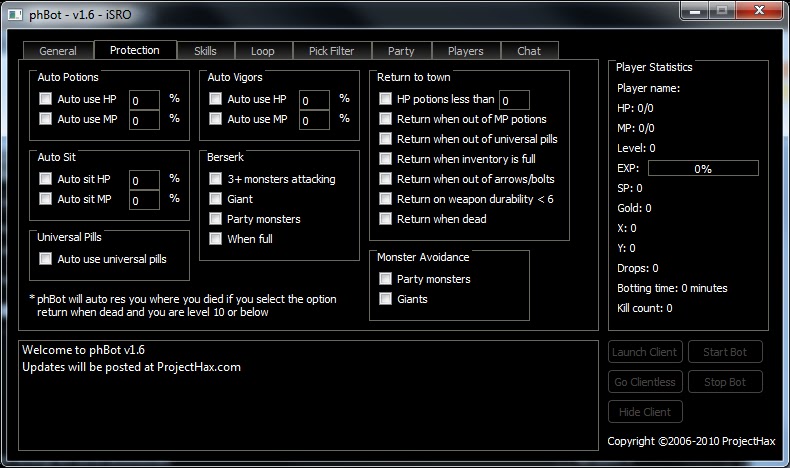
Task: Select the Protection tab
Action: 135,50
